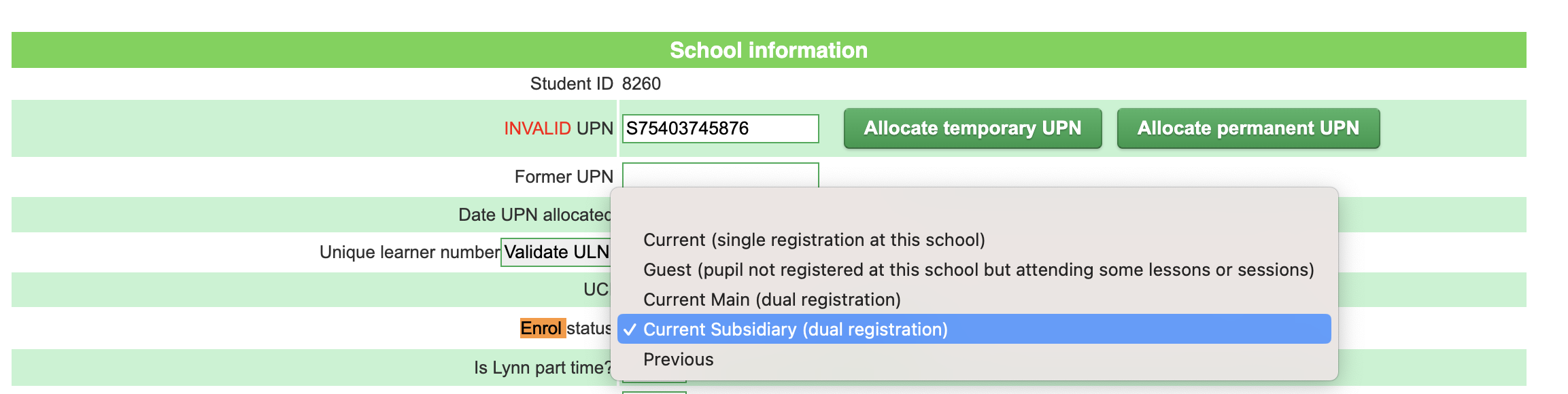
Task: Click the Allocate temporary UPN button
Action: [x=972, y=128]
